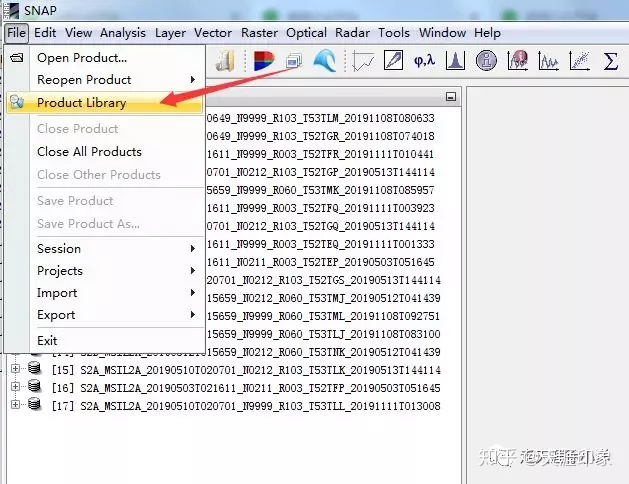Select row ending T53TLJ_20191108T083100
The width and height of the screenshot is (629, 484).
point(324,334)
